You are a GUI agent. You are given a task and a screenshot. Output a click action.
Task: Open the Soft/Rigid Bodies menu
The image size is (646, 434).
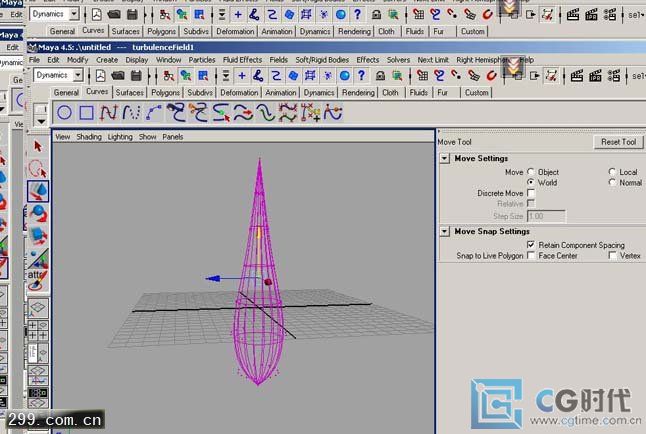tap(322, 60)
